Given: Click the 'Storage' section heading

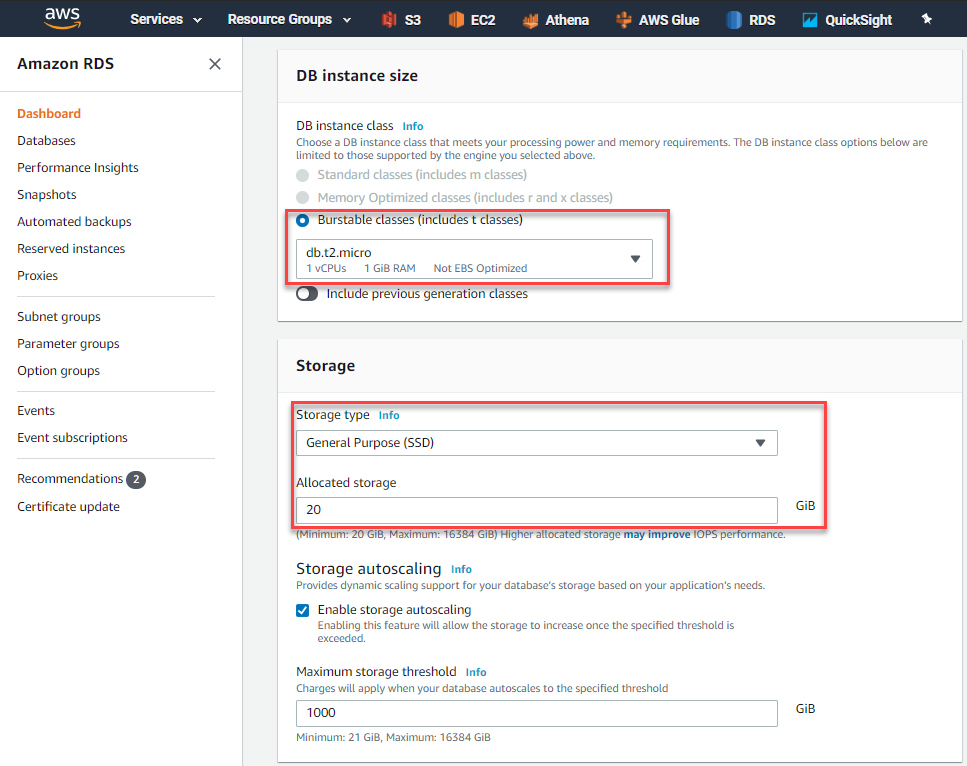Looking at the screenshot, I should tap(325, 366).
